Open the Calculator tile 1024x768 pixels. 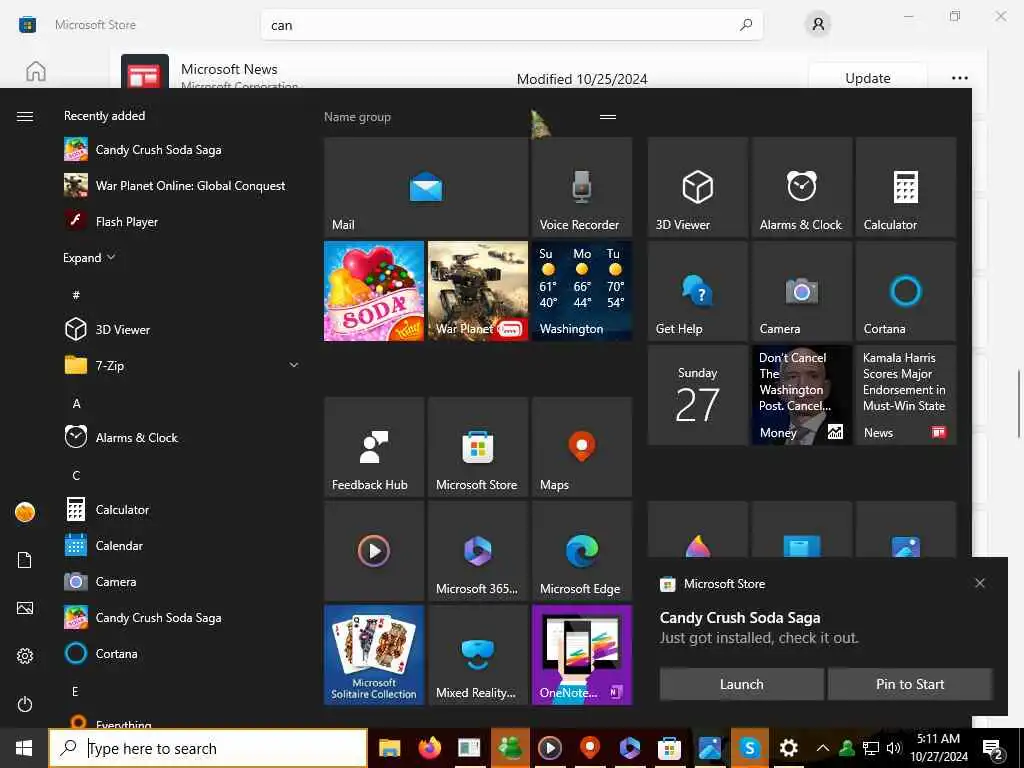(906, 187)
